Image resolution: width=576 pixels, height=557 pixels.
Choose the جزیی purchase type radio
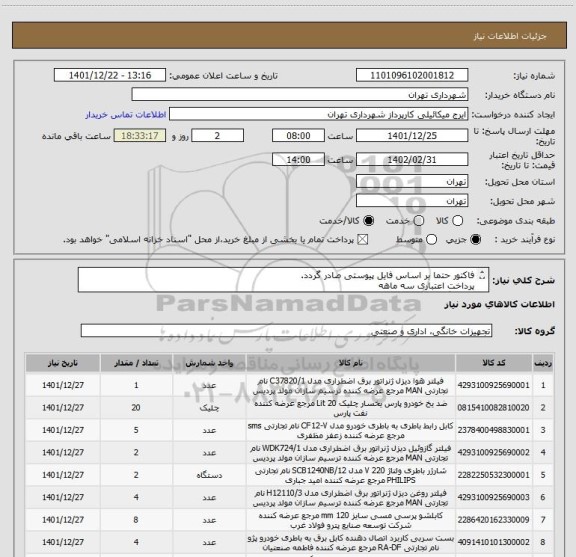click(476, 240)
